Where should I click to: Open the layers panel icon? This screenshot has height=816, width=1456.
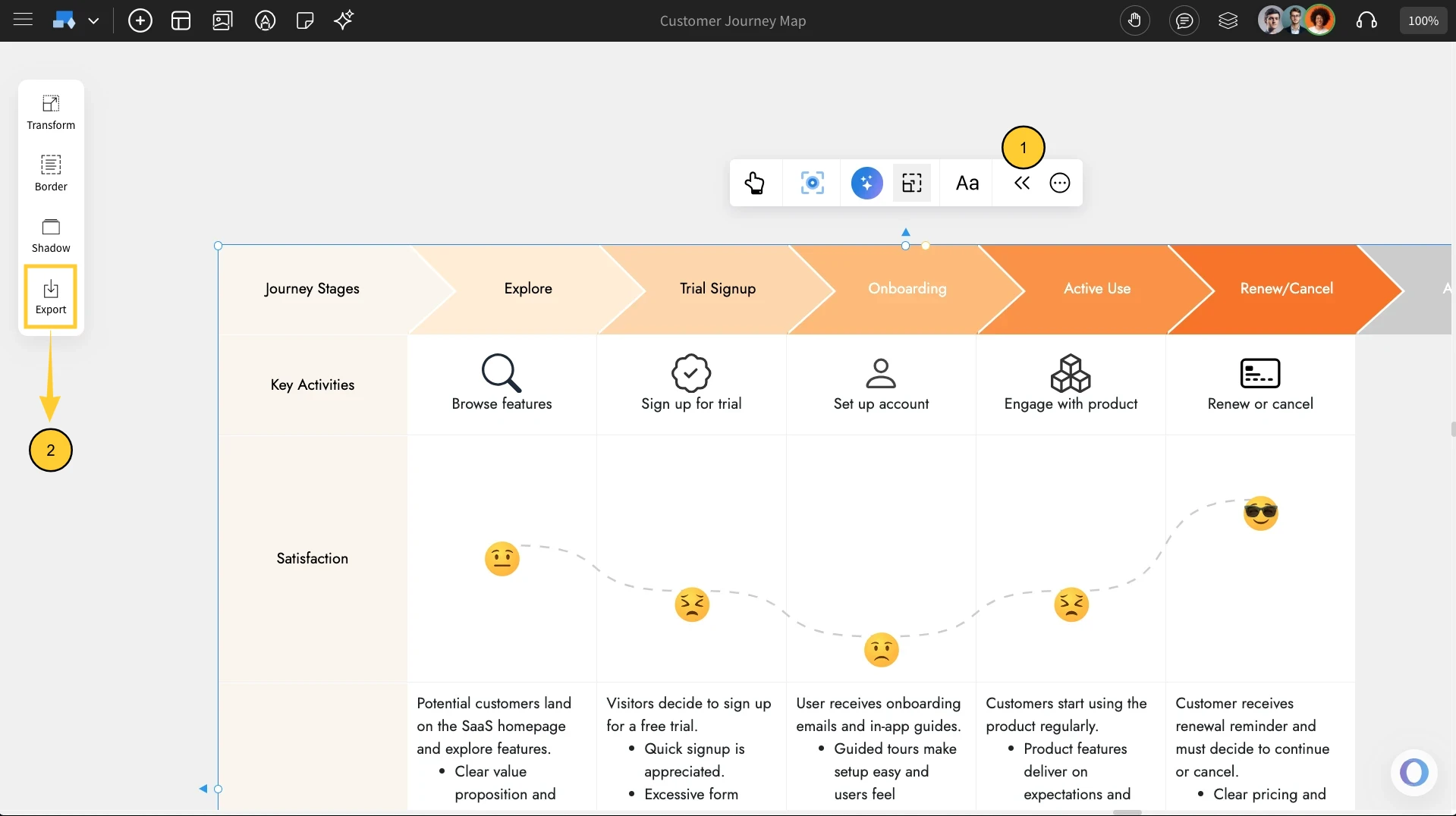1228,20
